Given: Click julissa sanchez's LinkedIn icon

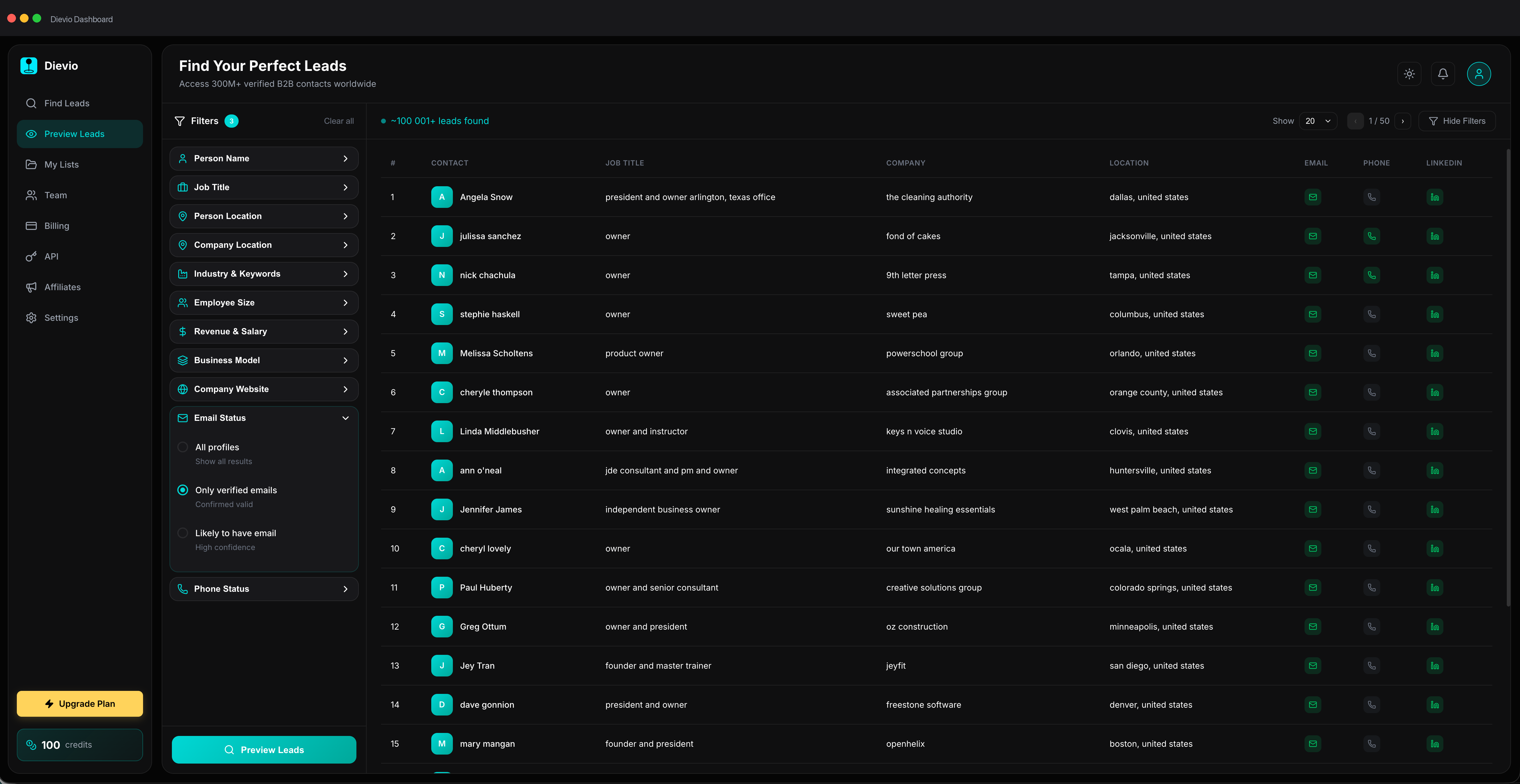Looking at the screenshot, I should coord(1435,236).
